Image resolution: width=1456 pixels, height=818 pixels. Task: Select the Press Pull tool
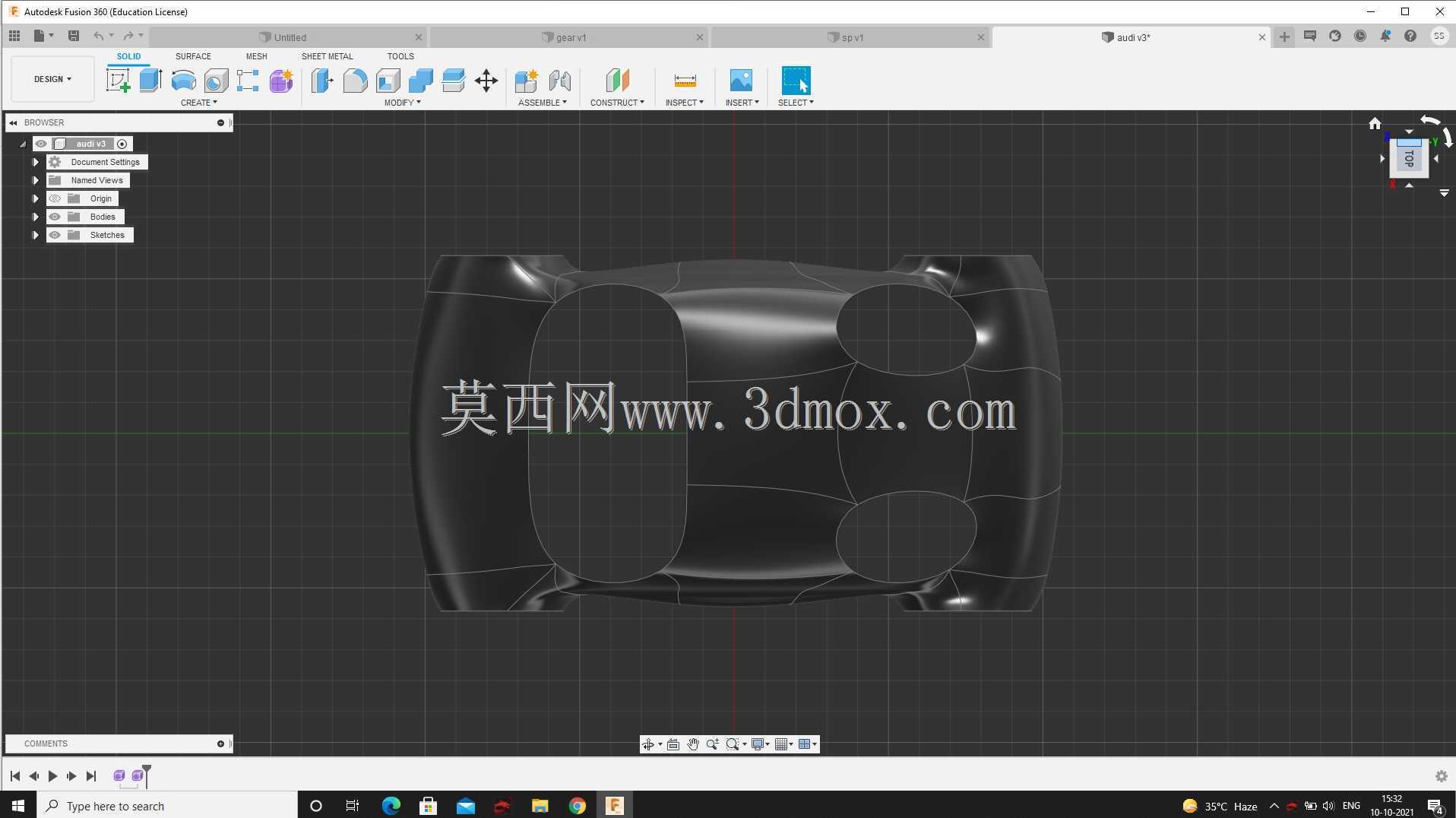pyautogui.click(x=322, y=81)
